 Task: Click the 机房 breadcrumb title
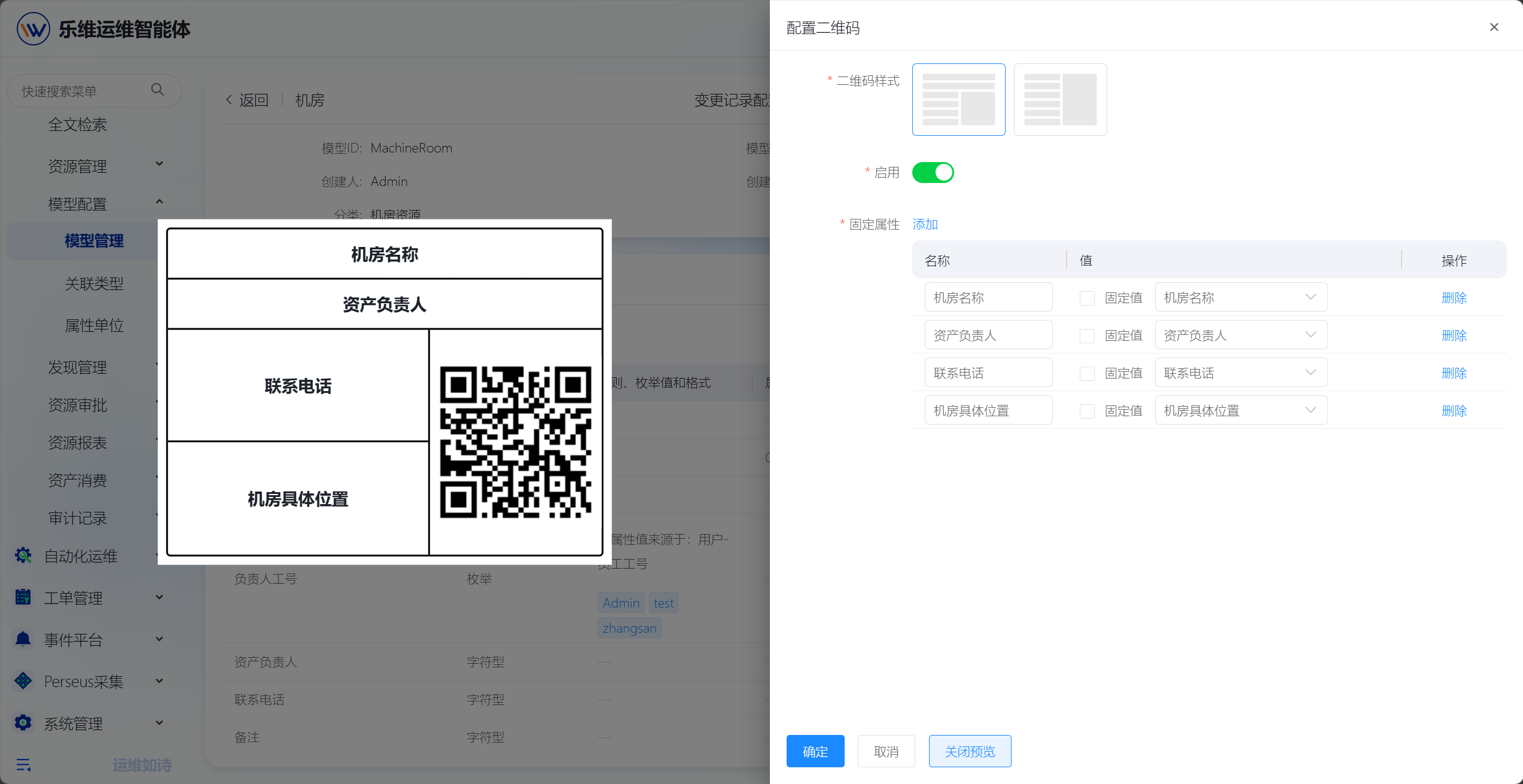[x=310, y=100]
